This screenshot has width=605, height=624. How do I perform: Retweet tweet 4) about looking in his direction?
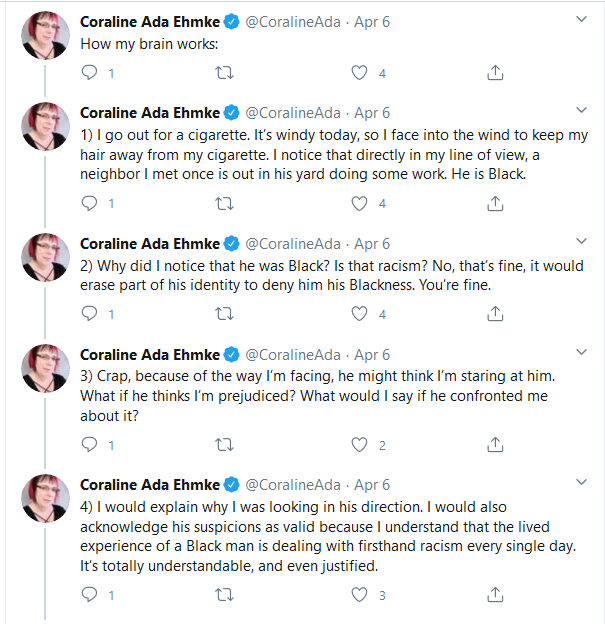[224, 595]
